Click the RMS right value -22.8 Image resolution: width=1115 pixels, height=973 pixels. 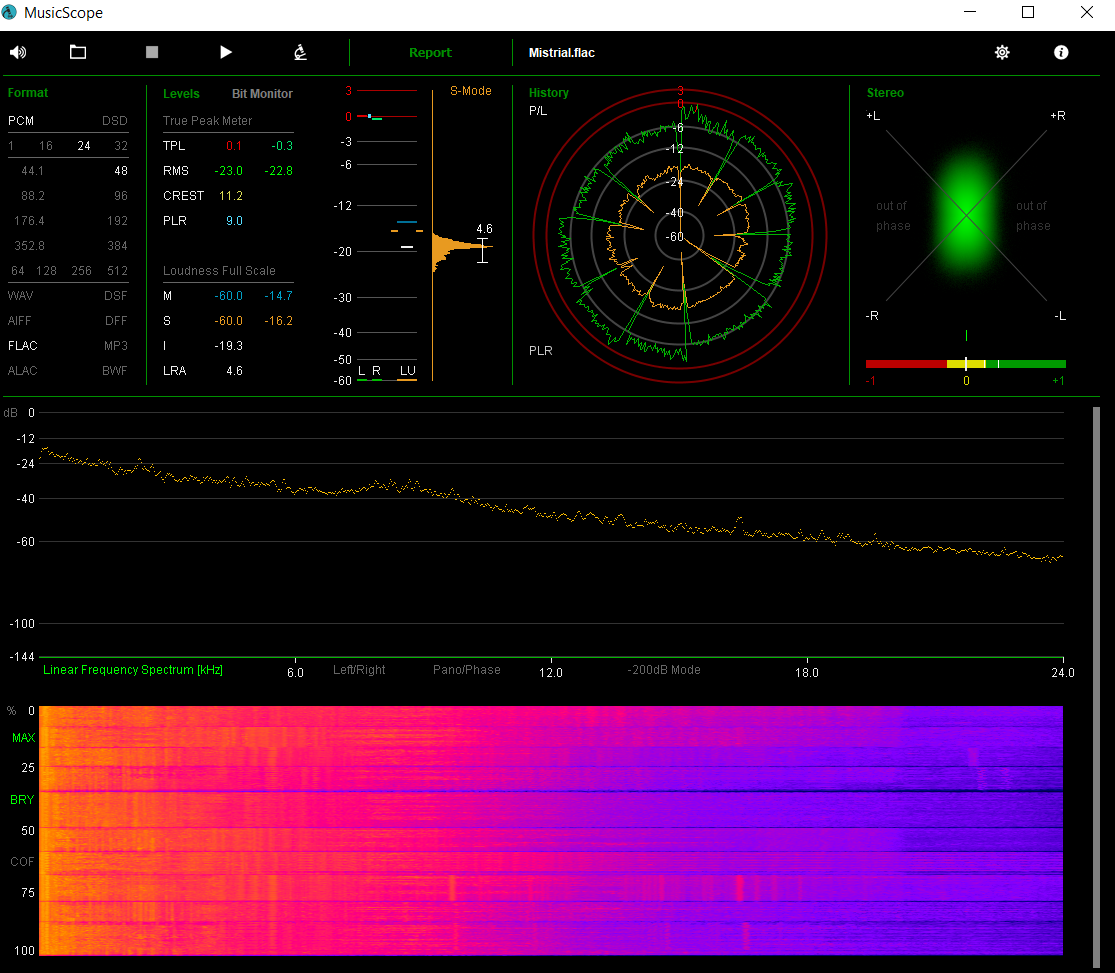(x=278, y=171)
